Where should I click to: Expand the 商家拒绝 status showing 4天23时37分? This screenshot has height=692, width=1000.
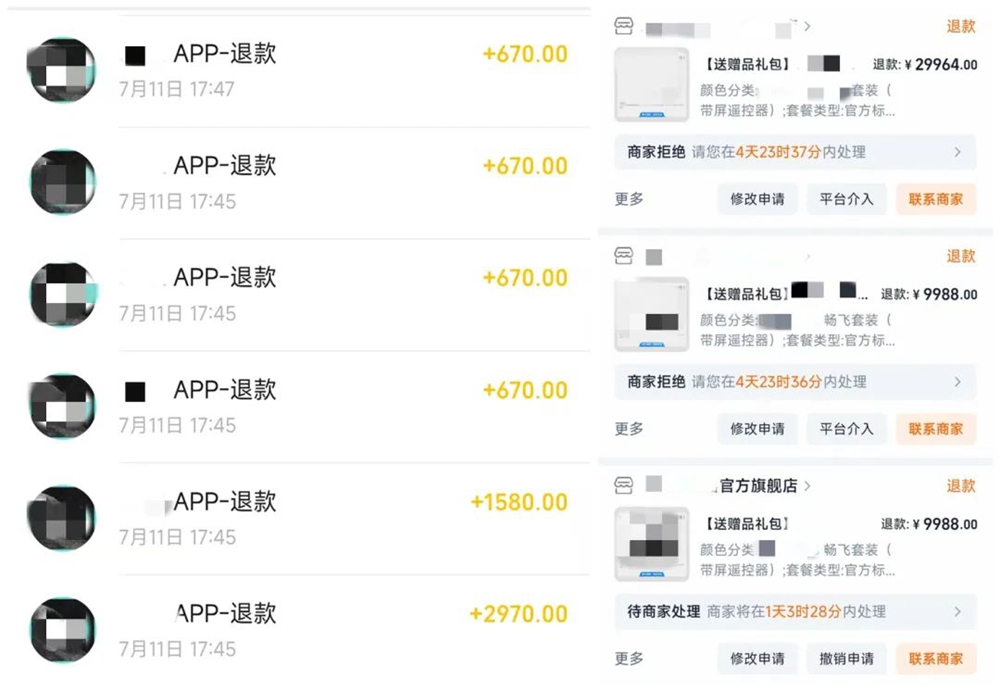point(957,153)
